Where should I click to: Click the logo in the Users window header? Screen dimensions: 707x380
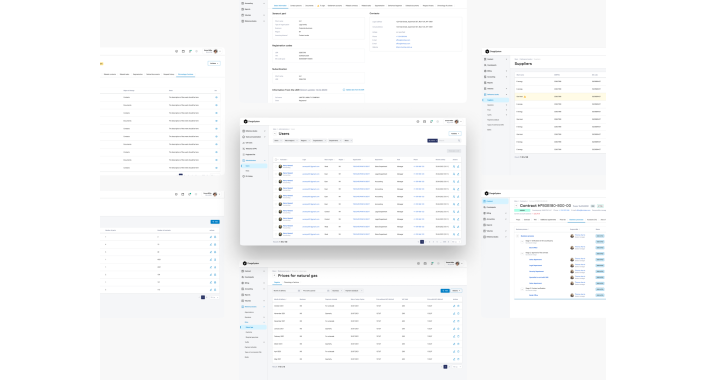[252, 121]
